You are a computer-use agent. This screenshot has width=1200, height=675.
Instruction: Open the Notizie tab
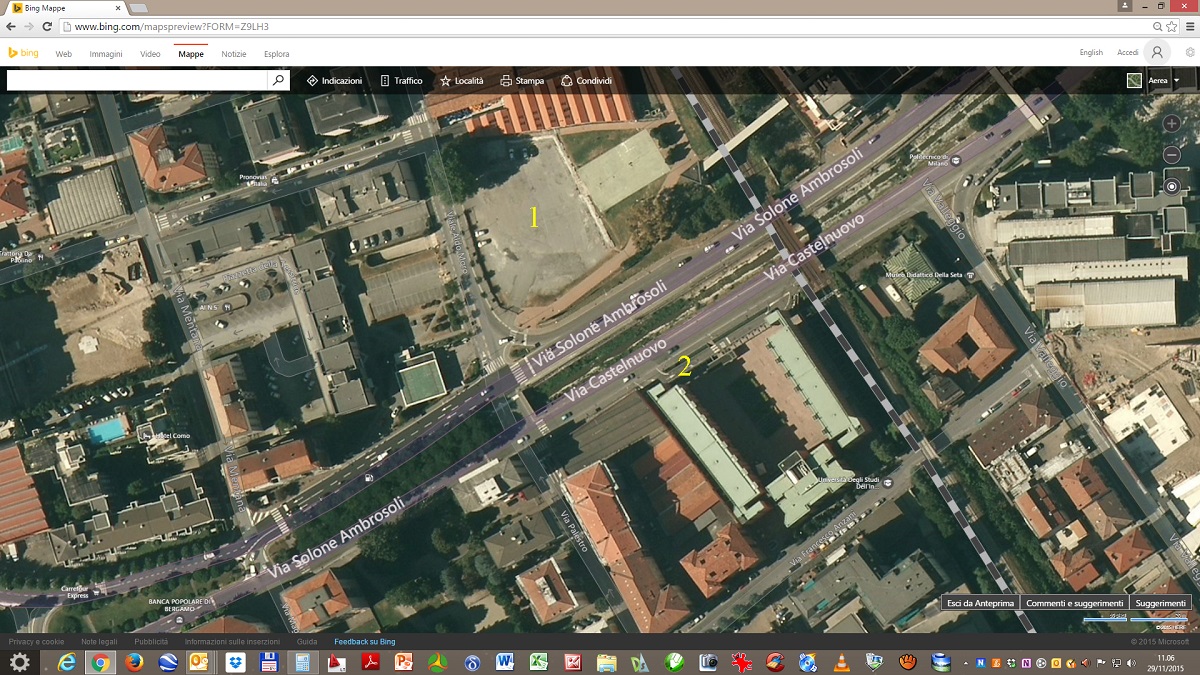(x=234, y=54)
